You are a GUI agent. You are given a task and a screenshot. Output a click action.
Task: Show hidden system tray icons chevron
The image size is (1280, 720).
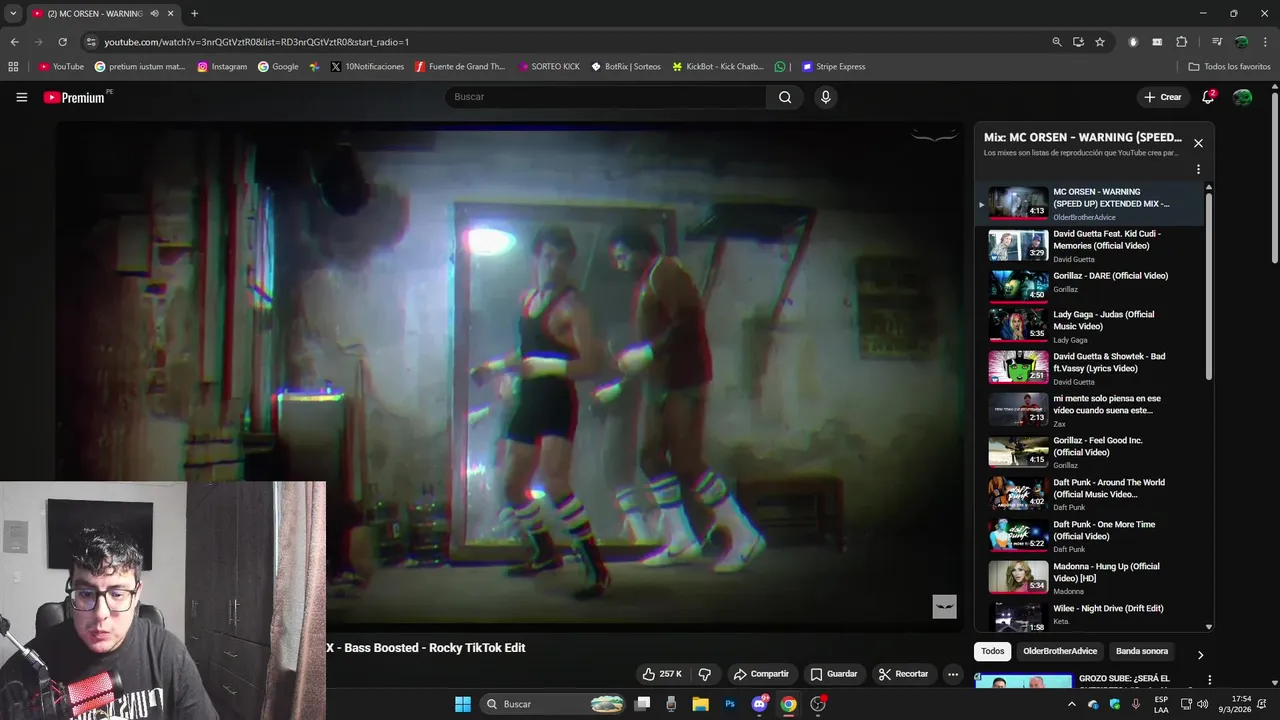click(1072, 704)
